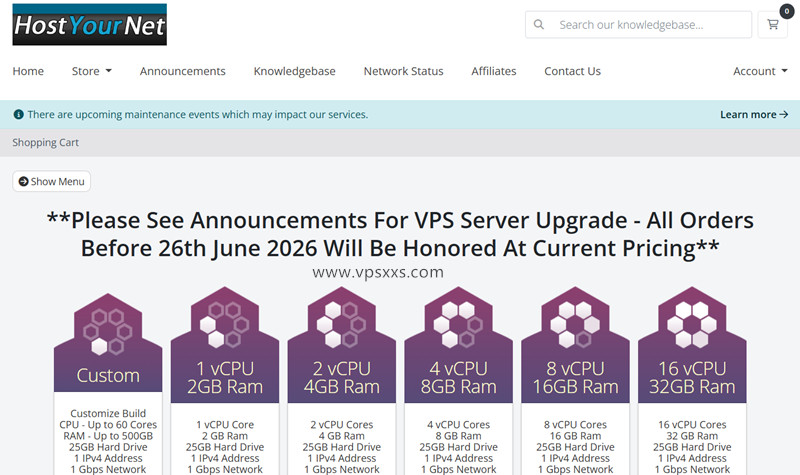Click the VPS Server Upgrade announcement heading
Image resolution: width=800 pixels, height=475 pixels.
pos(400,234)
